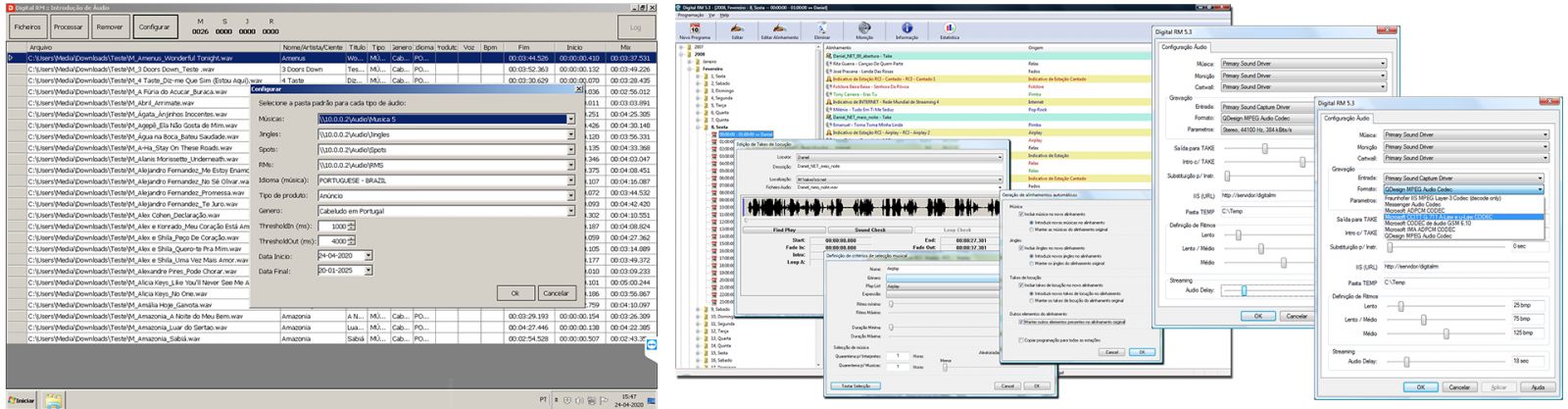
Task: Select tree item 2, Sabado
Action: tap(722, 83)
